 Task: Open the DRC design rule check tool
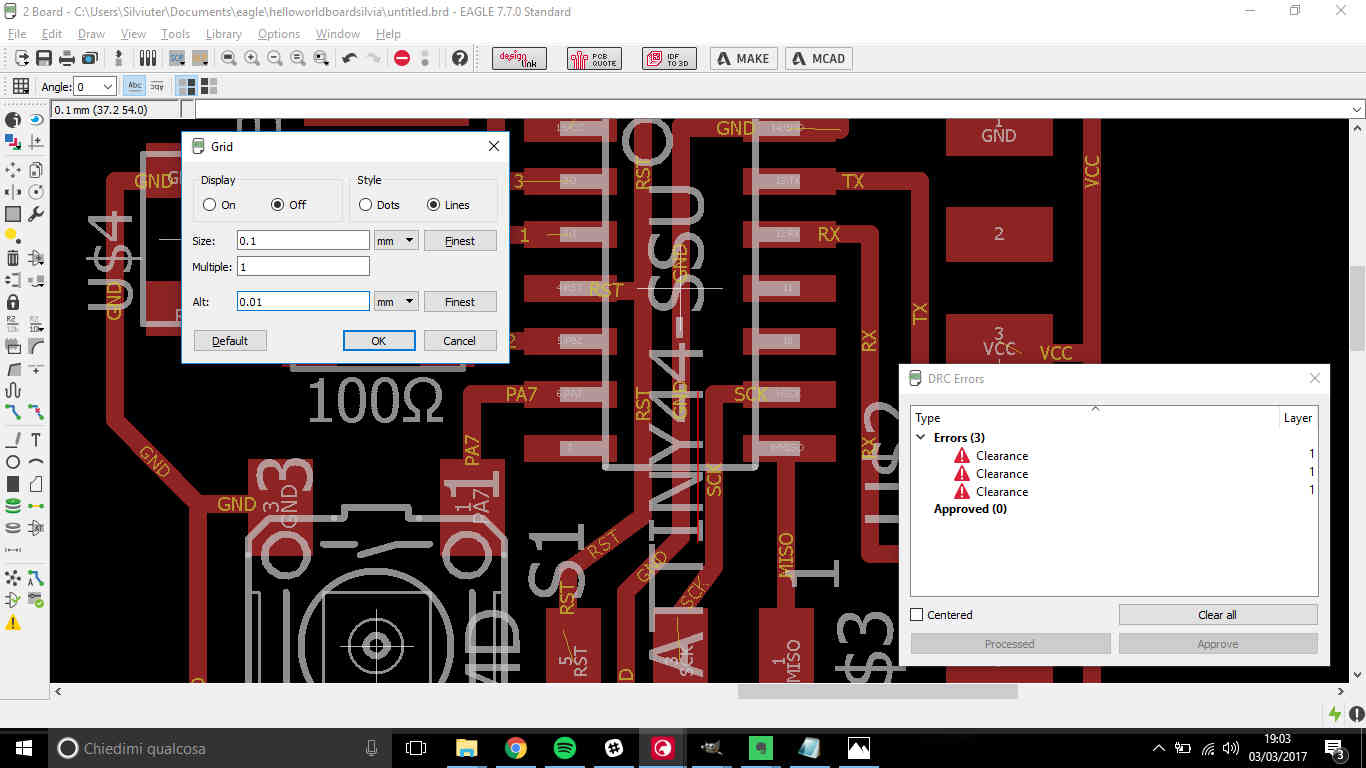pyautogui.click(x=36, y=601)
